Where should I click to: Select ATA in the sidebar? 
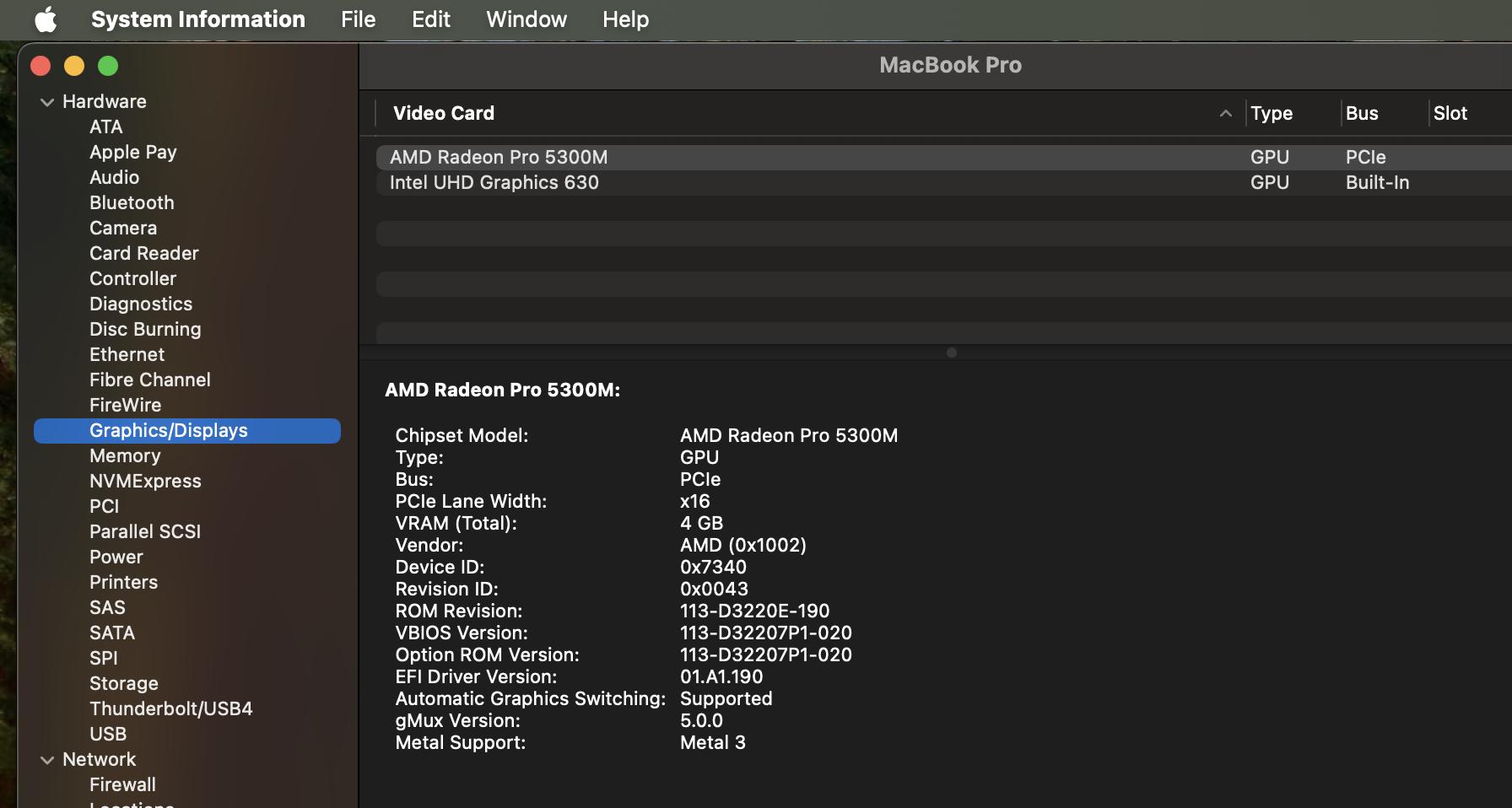pos(106,127)
